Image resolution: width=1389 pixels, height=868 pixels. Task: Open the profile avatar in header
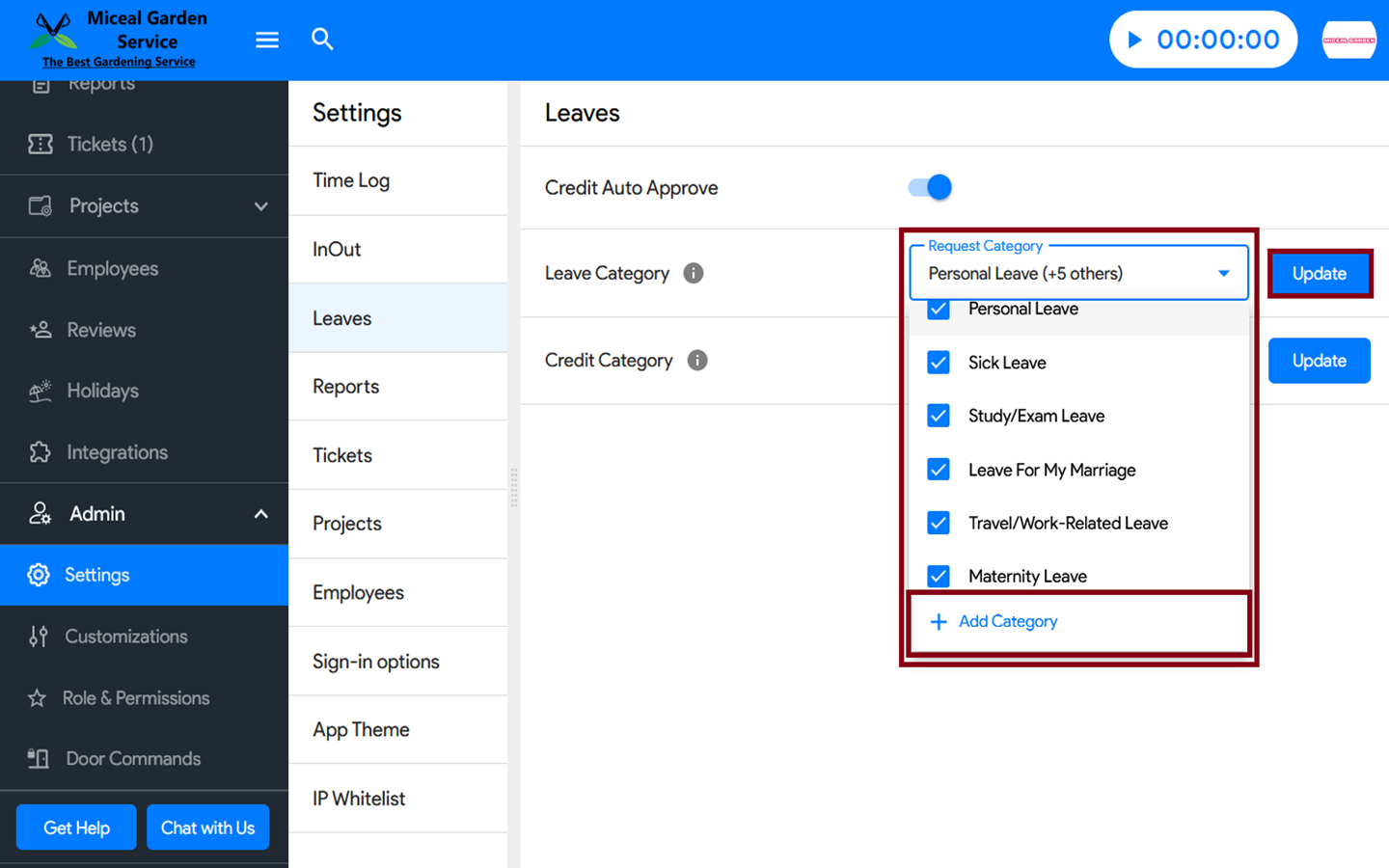tap(1348, 40)
